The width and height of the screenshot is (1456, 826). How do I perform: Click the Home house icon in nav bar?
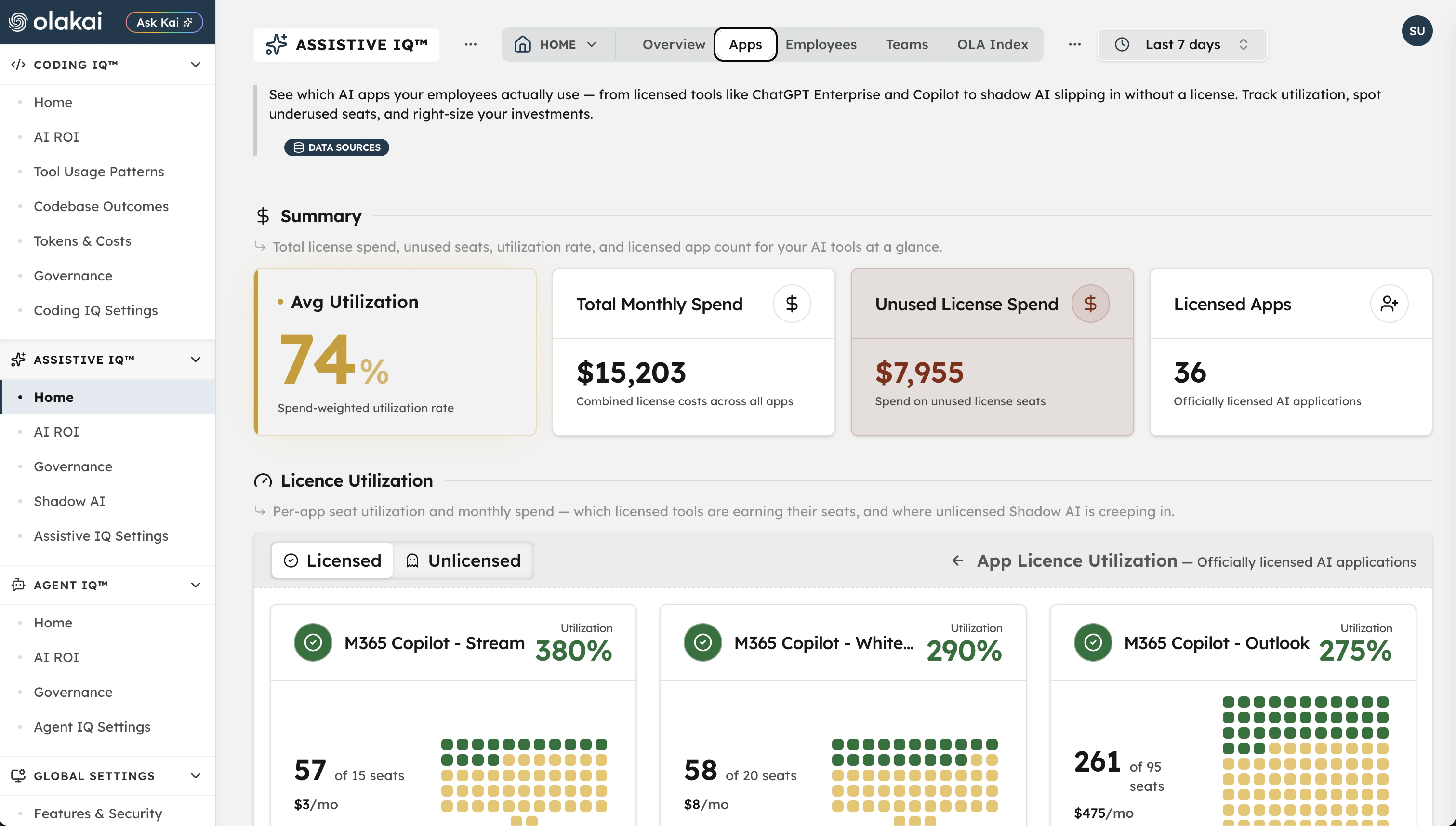[x=522, y=44]
